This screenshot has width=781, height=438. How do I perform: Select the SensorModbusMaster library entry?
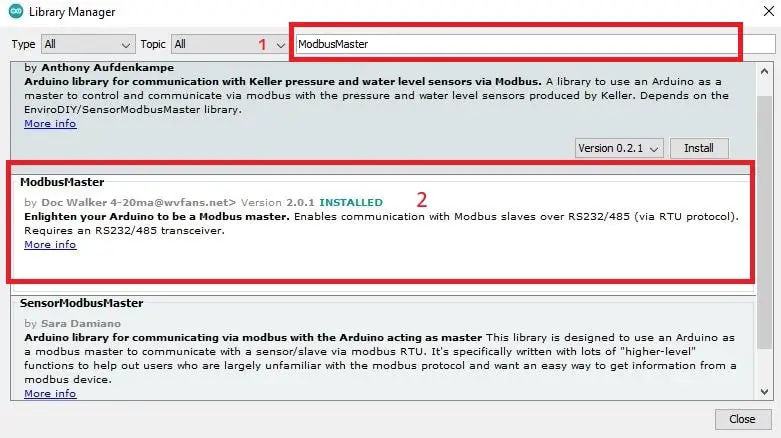(x=383, y=347)
